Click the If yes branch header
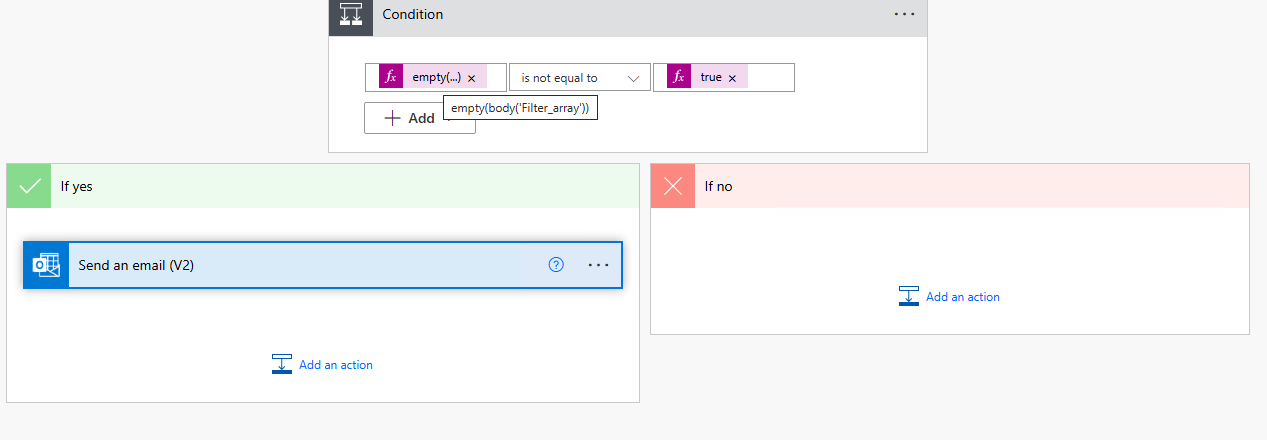This screenshot has height=440, width=1267. point(323,186)
